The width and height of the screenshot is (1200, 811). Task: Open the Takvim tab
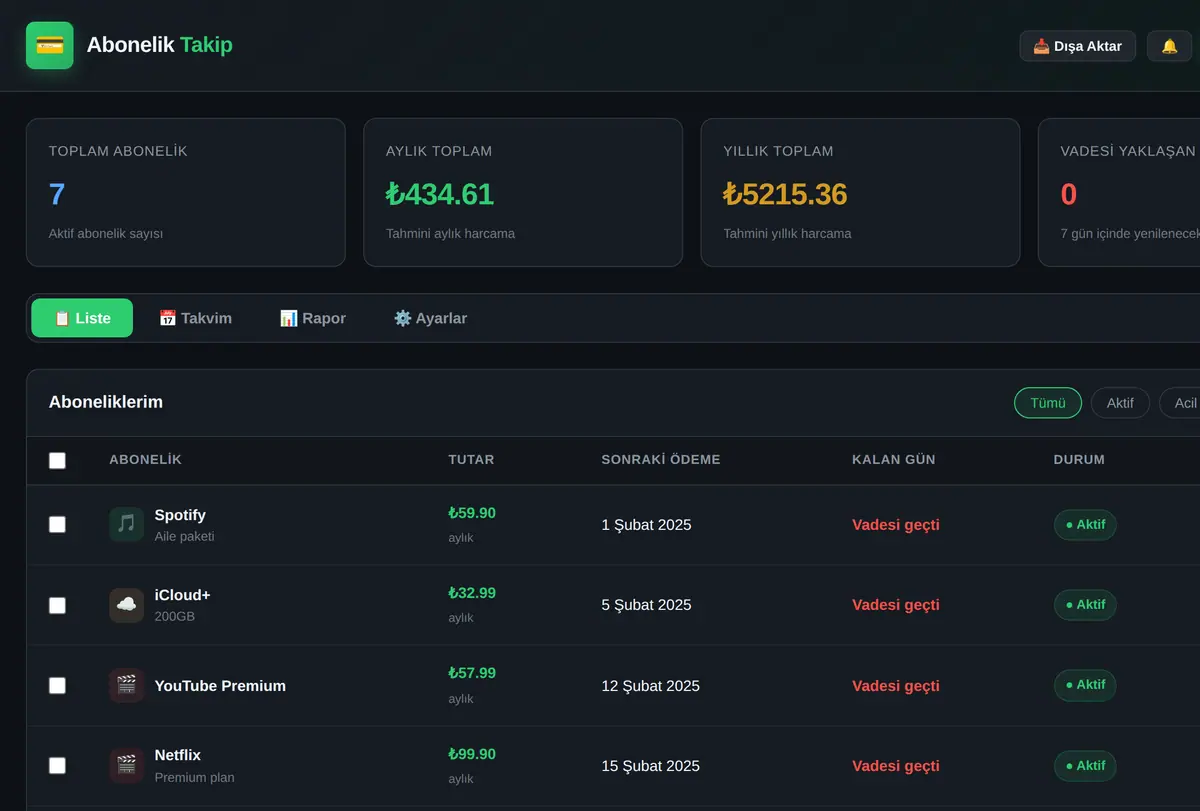click(x=195, y=318)
